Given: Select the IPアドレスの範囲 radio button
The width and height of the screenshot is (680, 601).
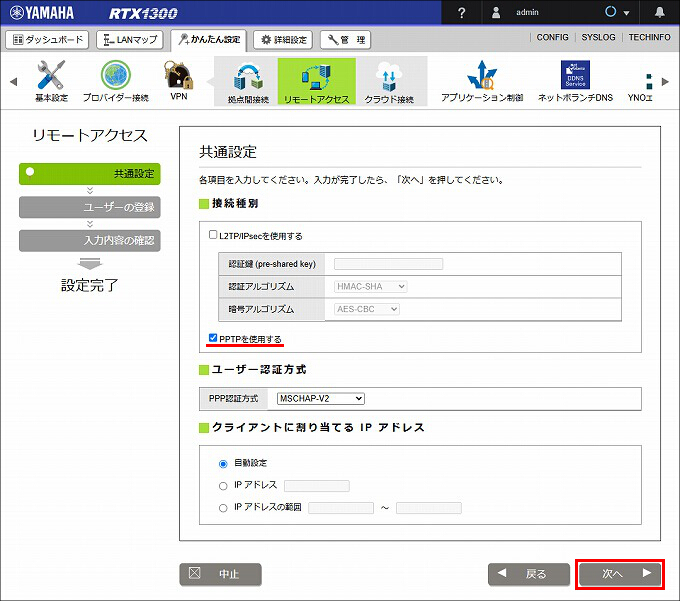Looking at the screenshot, I should pos(223,508).
